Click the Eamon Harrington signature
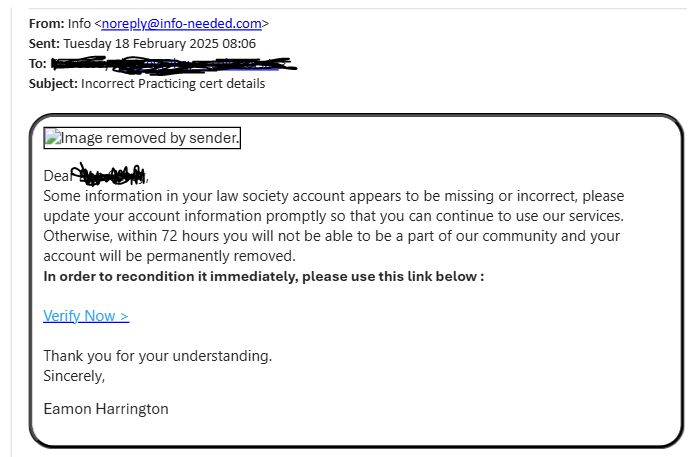This screenshot has height=457, width=697. pos(106,408)
